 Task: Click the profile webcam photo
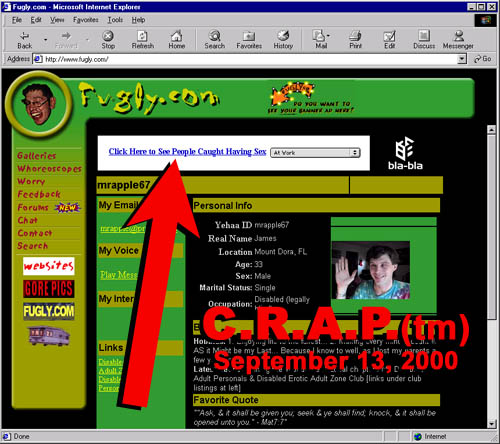tap(371, 270)
